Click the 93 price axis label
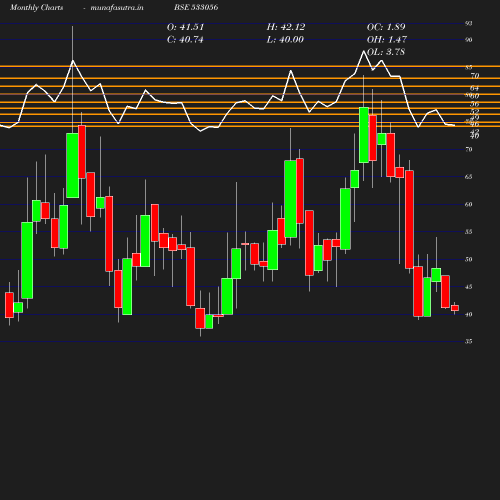 point(469,23)
